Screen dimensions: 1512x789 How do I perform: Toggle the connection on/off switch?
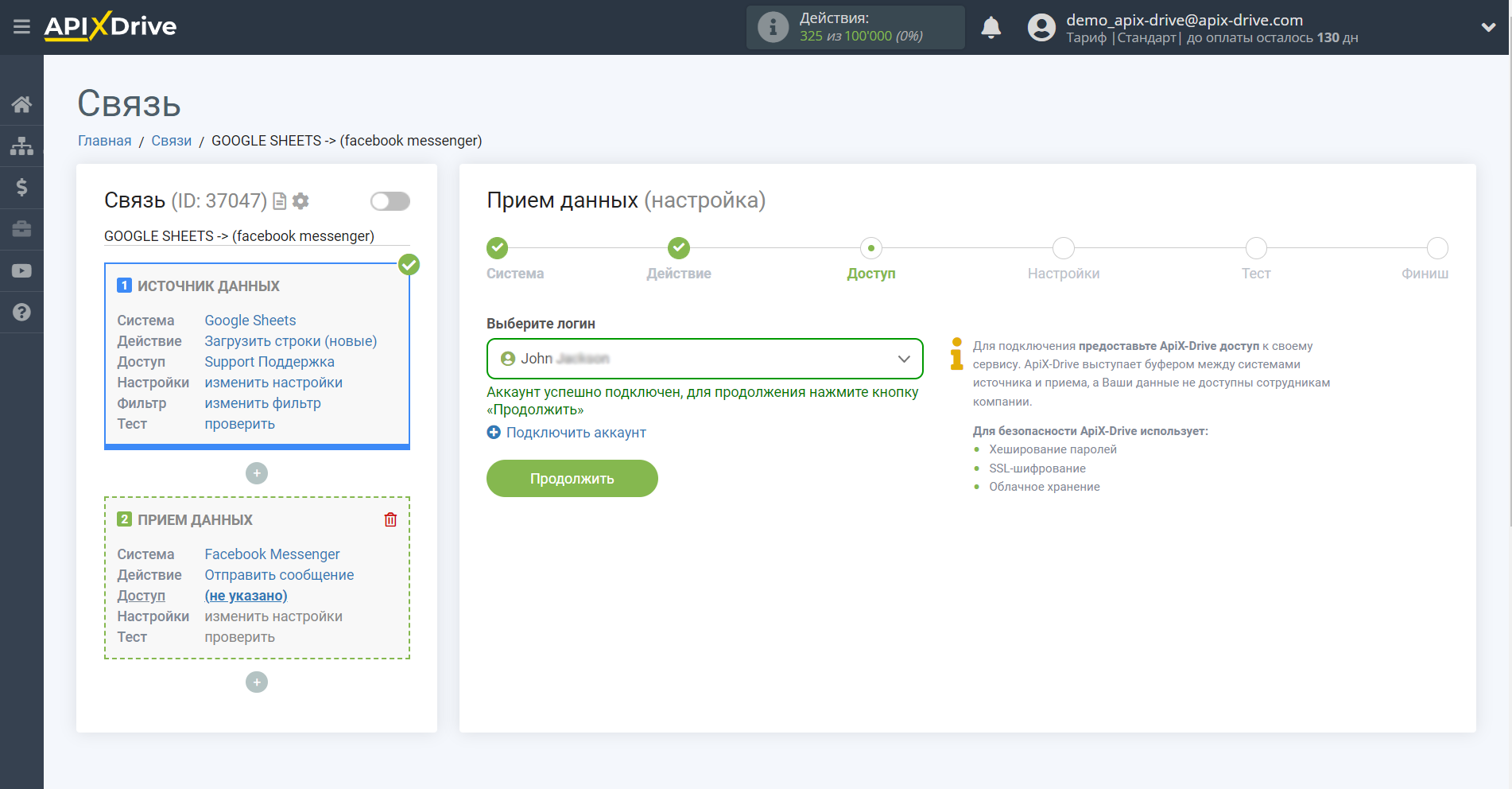coord(390,201)
